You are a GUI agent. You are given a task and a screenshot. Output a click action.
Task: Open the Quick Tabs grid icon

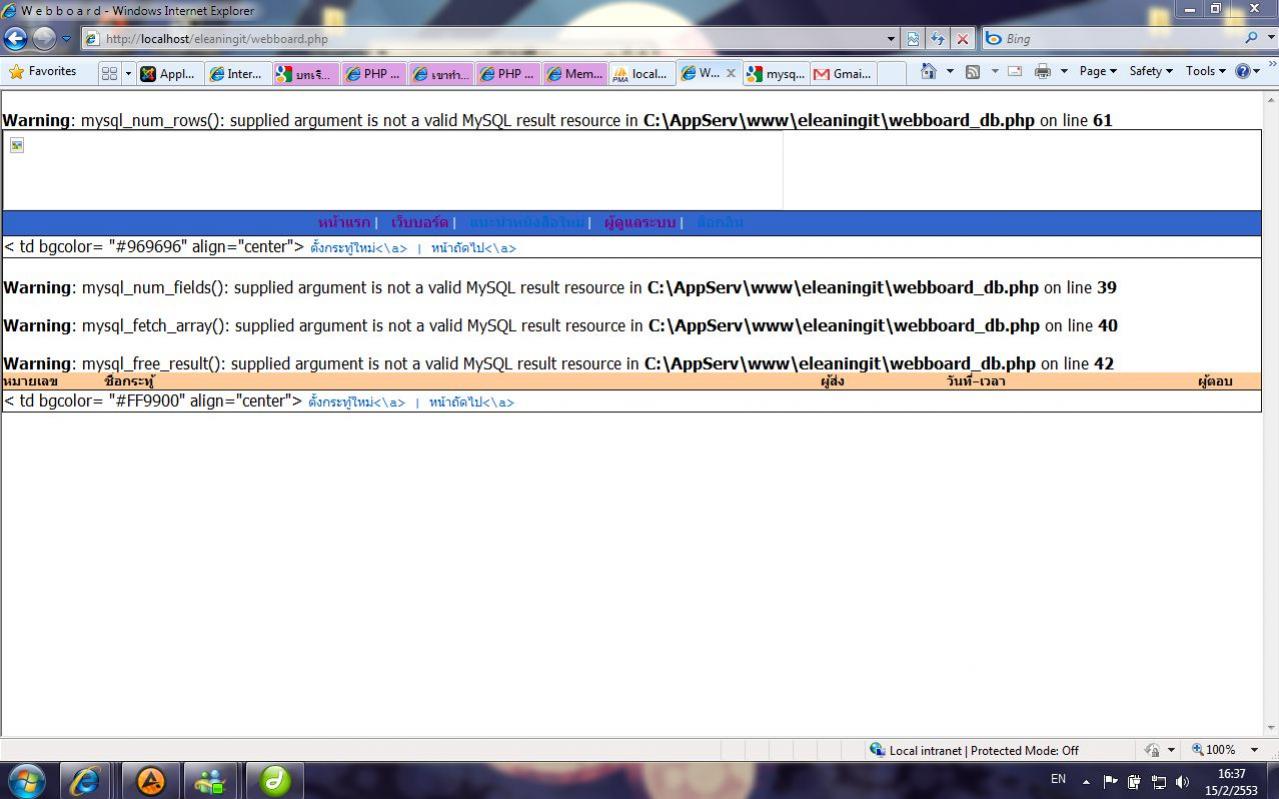pyautogui.click(x=110, y=73)
